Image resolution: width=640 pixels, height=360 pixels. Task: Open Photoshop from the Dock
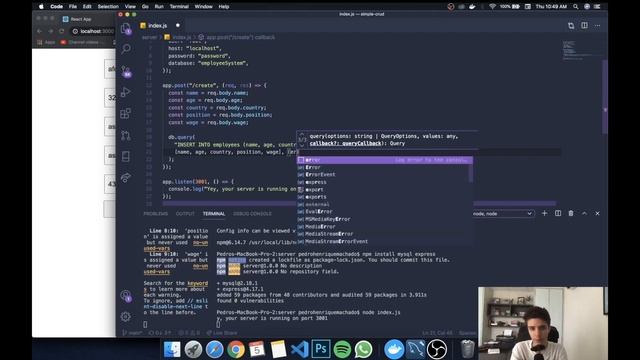(321, 349)
